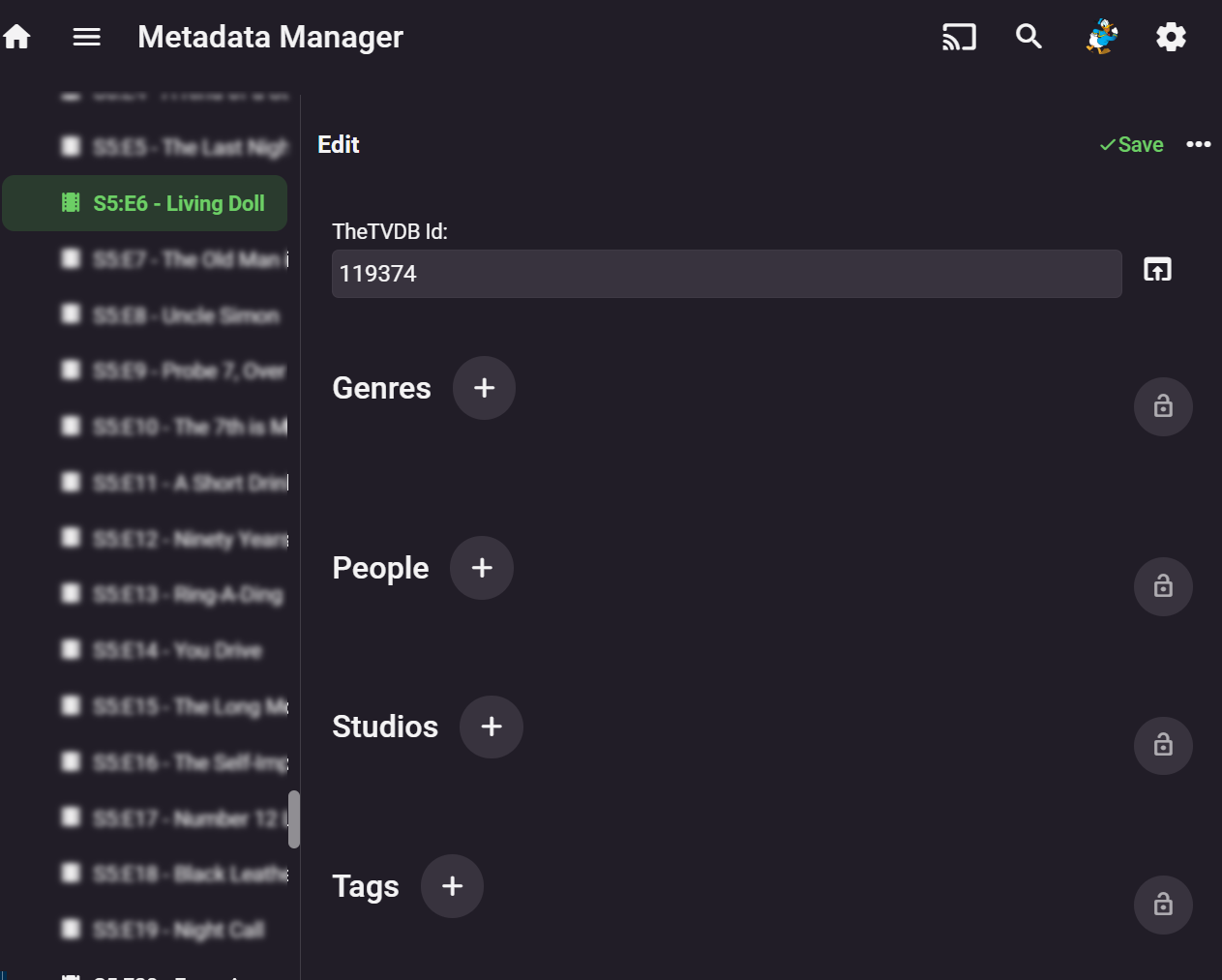The width and height of the screenshot is (1222, 980).
Task: Open the user profile avatar
Action: coord(1101,37)
